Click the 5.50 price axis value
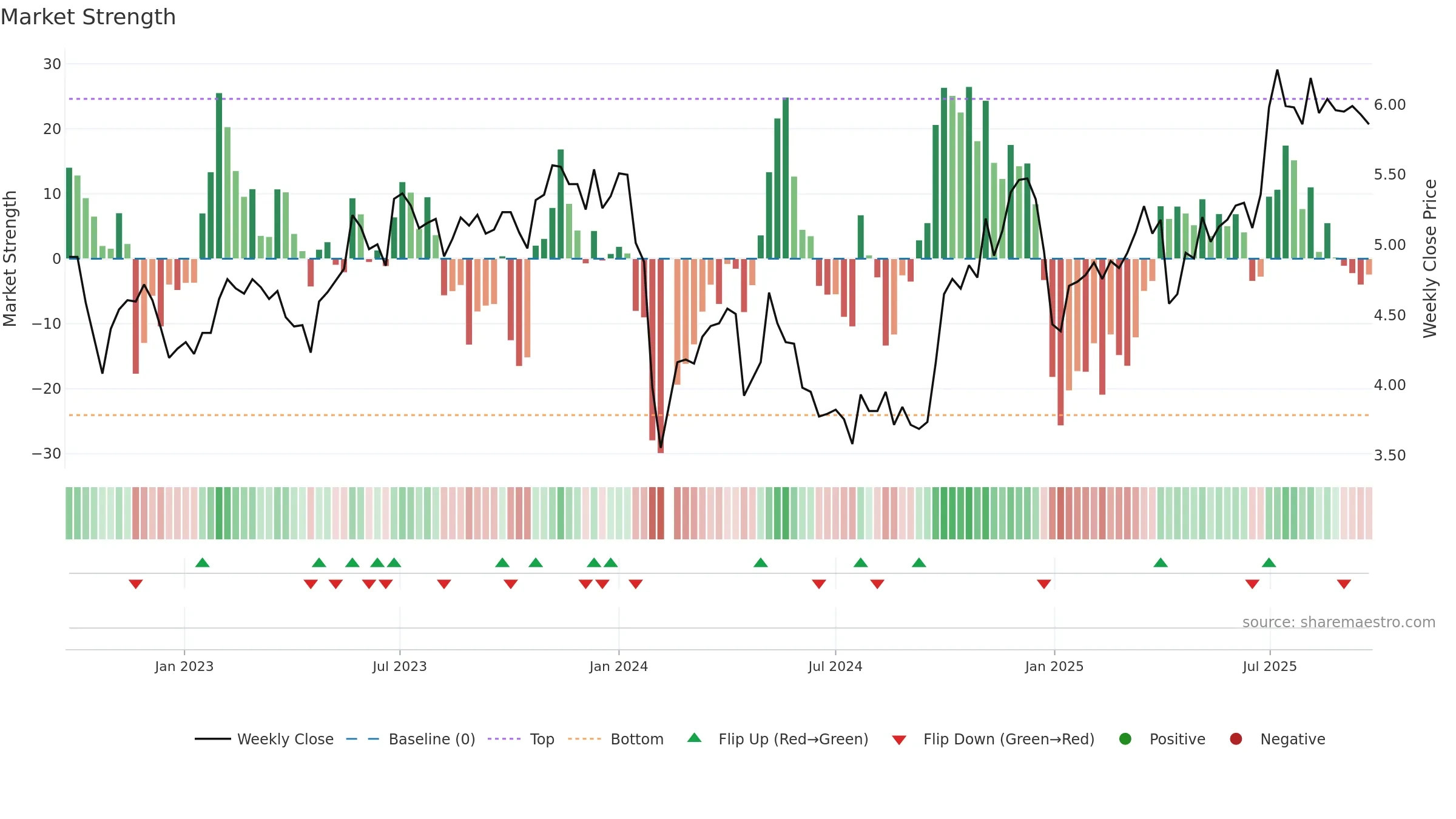Viewport: 1456px width, 819px height. click(x=1390, y=175)
